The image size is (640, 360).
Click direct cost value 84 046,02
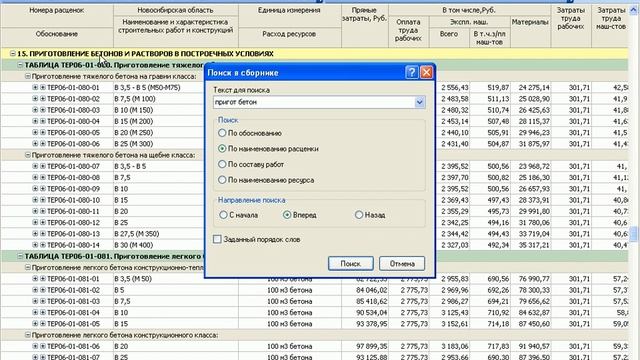pos(371,290)
